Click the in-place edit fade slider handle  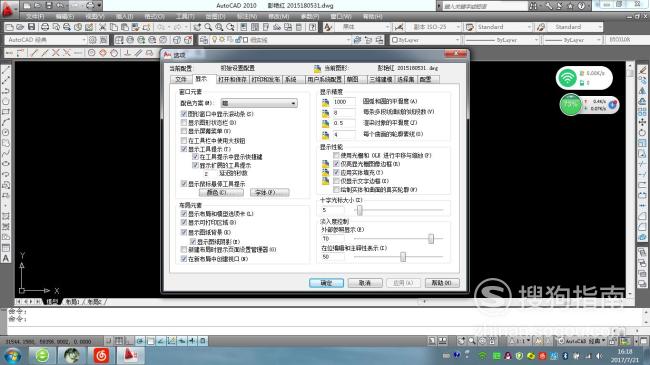[403, 257]
